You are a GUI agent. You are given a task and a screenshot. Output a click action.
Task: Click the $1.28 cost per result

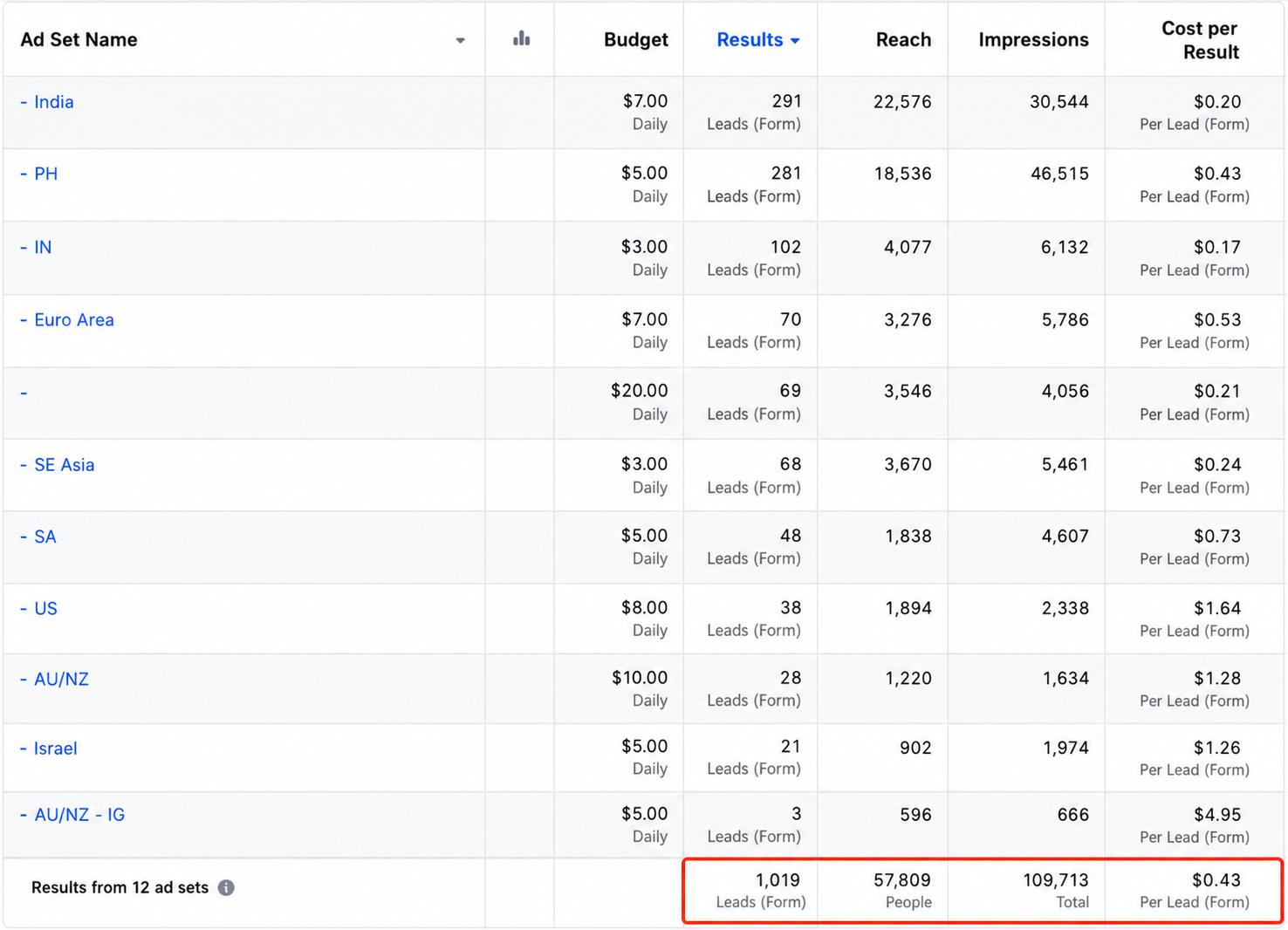(1217, 678)
